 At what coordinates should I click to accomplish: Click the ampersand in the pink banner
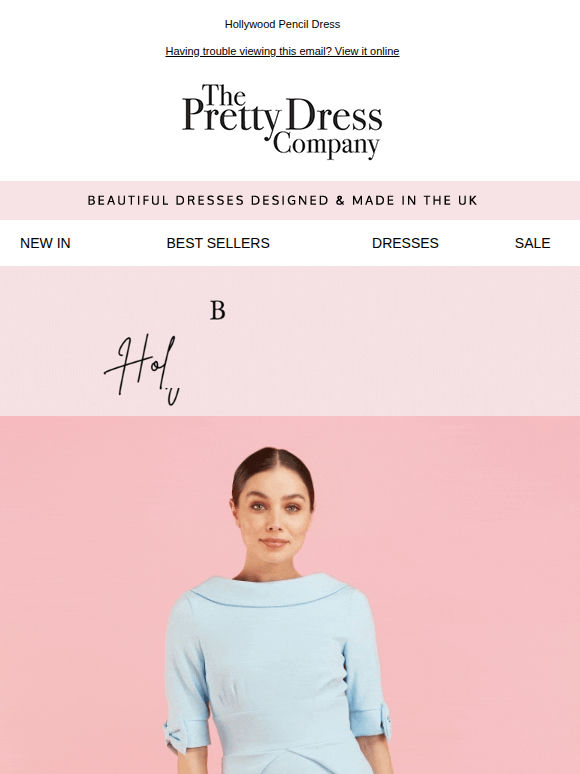[340, 200]
